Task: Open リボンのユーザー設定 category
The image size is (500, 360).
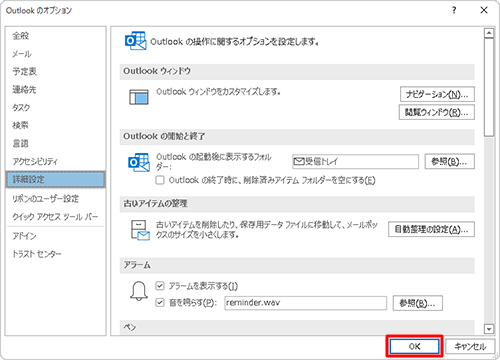Action: (x=46, y=199)
